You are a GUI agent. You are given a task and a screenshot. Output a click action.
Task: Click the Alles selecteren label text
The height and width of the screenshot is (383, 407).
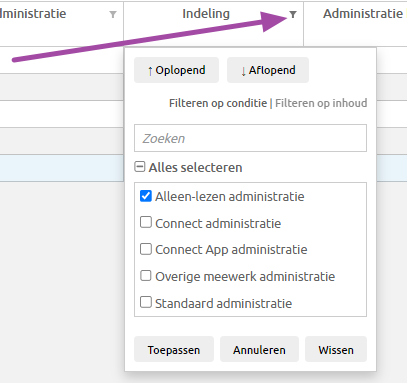(x=195, y=167)
